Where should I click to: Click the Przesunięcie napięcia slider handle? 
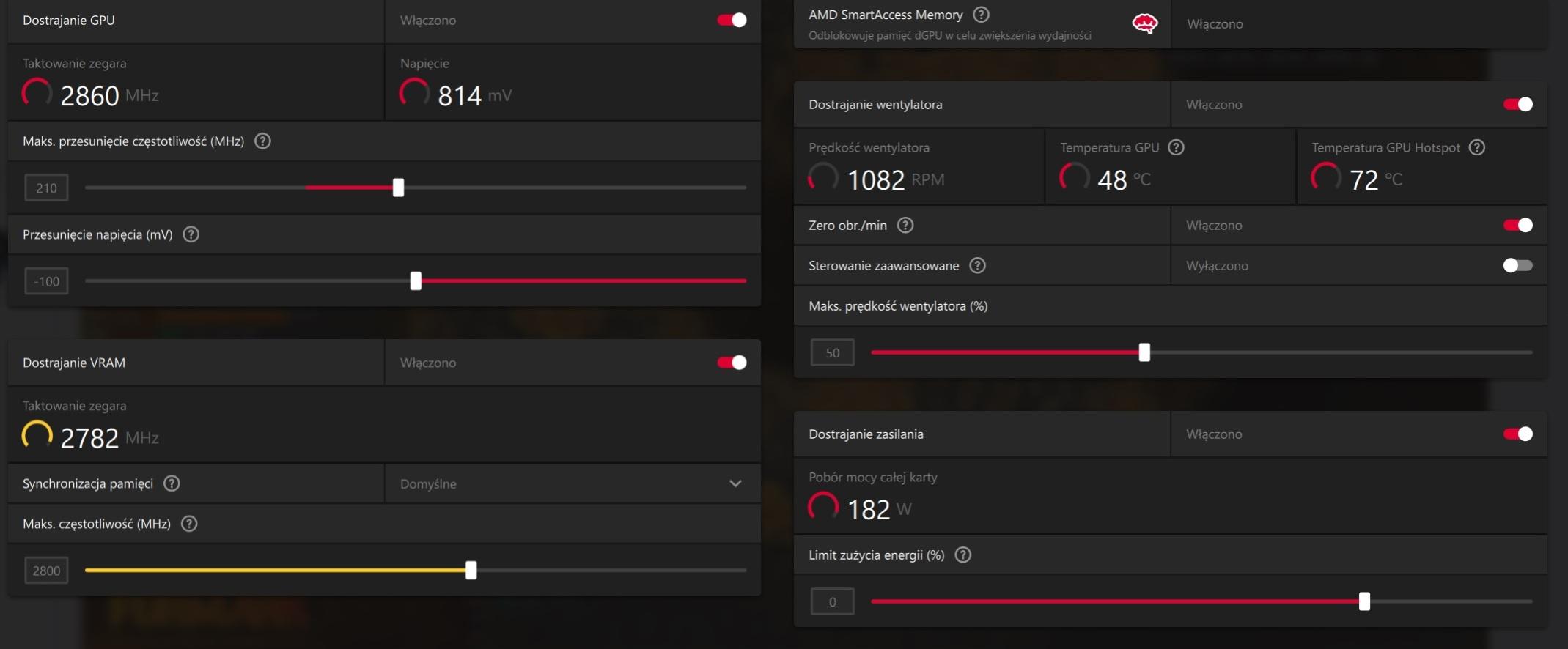(x=416, y=281)
